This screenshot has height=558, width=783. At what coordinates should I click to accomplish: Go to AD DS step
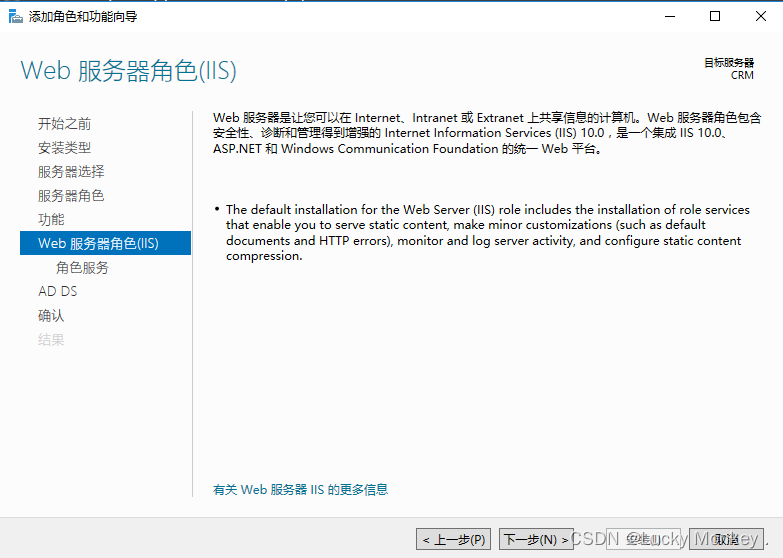57,291
